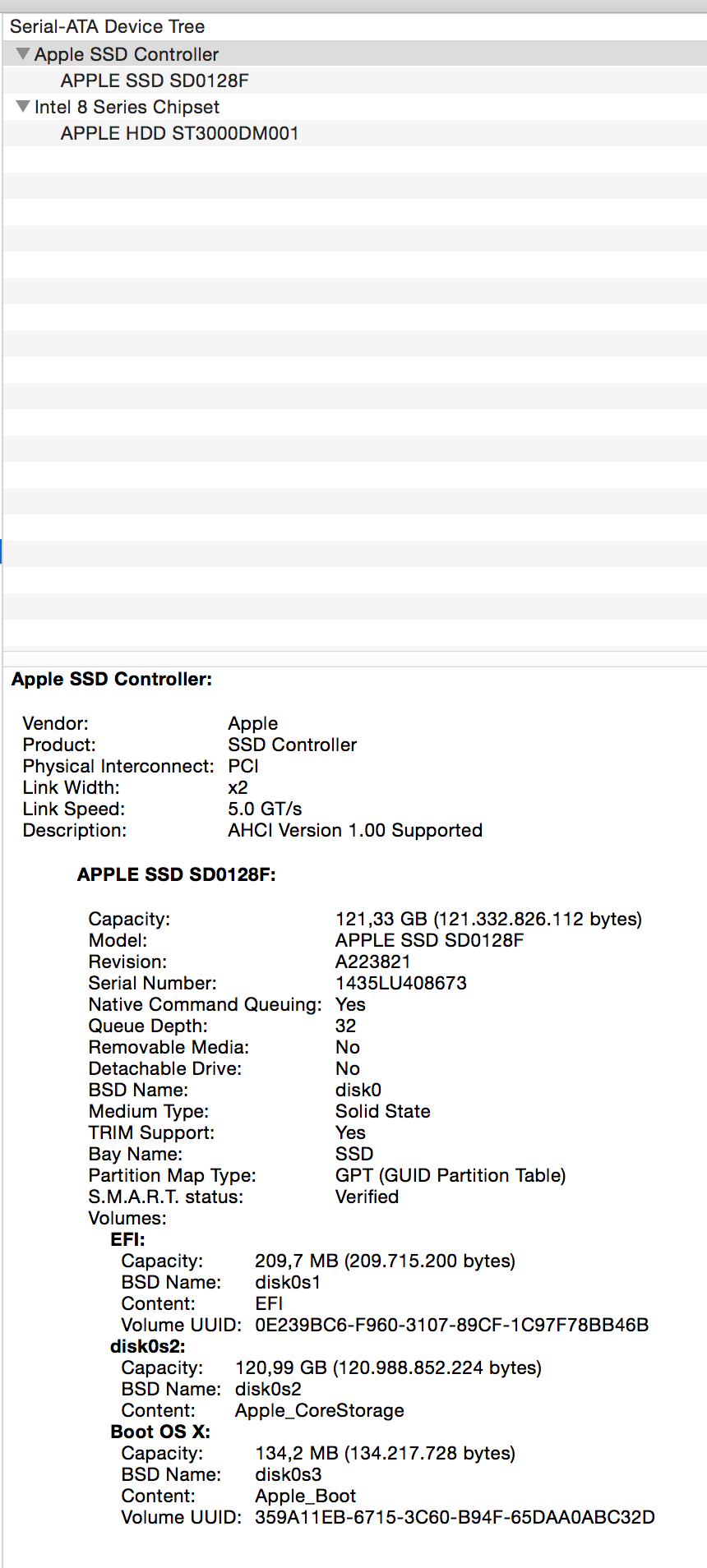Image resolution: width=707 pixels, height=1568 pixels.
Task: Click 'AHCI Version 1.00 Supported' description
Action: [x=355, y=831]
